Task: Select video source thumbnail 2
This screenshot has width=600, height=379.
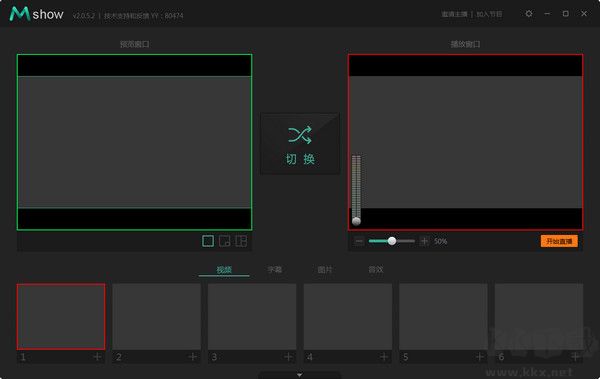Action: pyautogui.click(x=157, y=317)
